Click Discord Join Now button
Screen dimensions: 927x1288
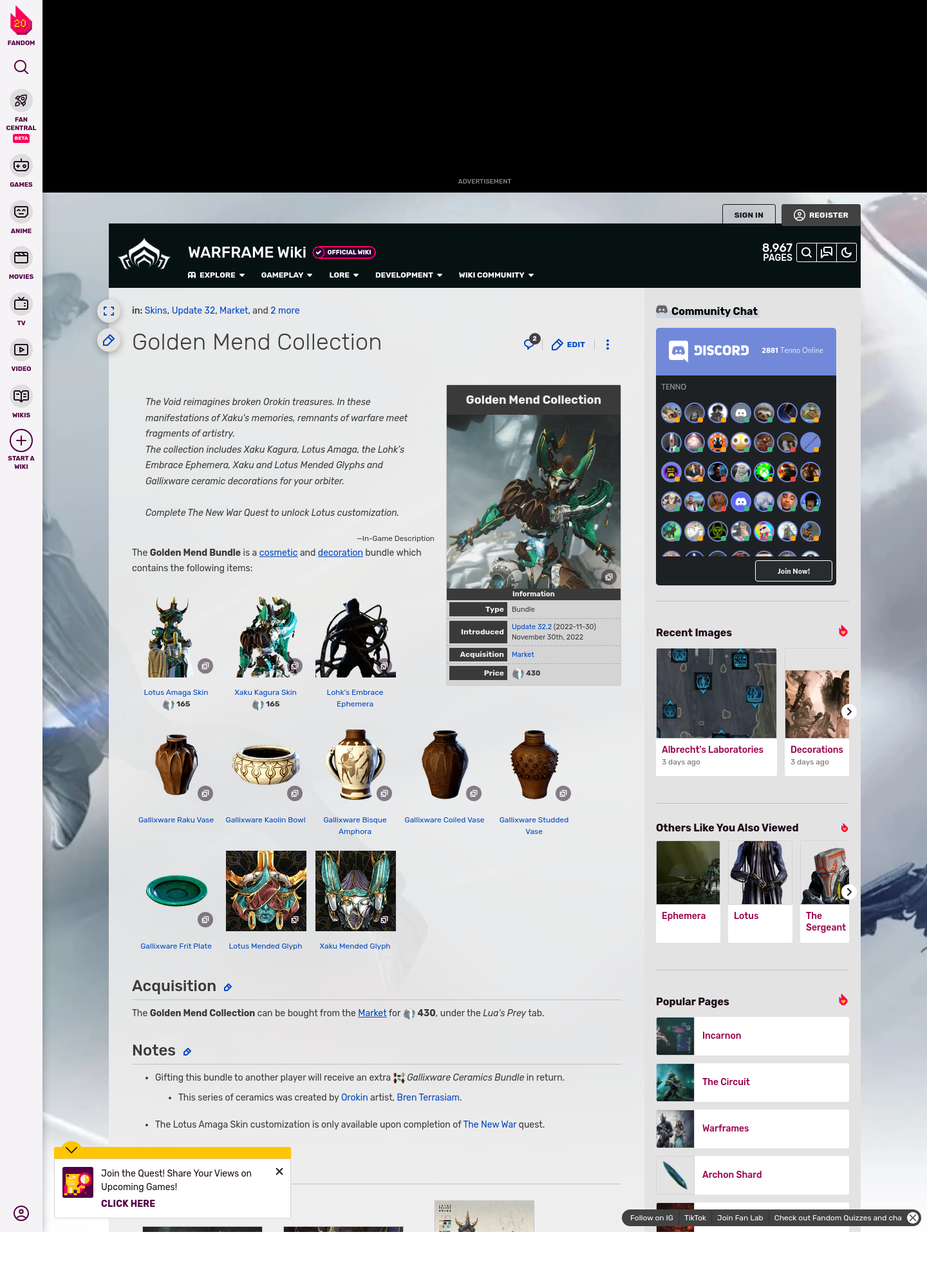[x=794, y=571]
